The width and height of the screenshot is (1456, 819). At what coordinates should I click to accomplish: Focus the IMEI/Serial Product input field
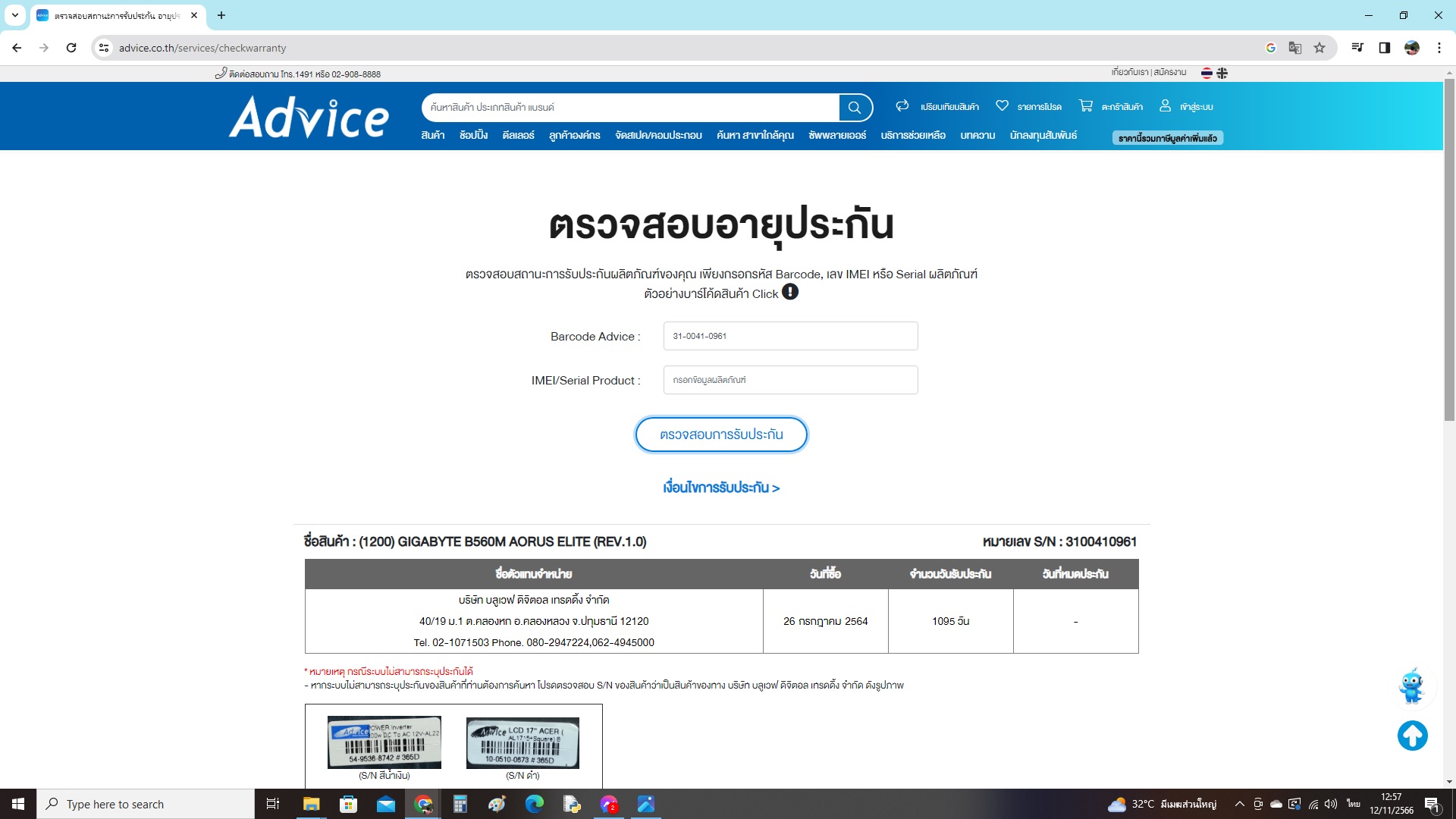(x=790, y=380)
